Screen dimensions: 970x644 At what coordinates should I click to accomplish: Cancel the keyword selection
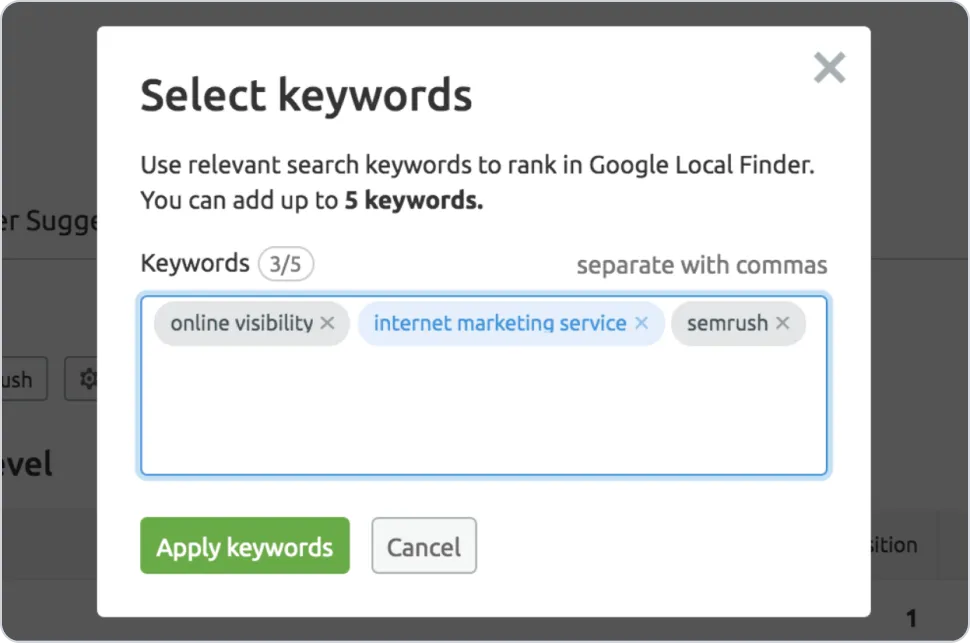424,546
